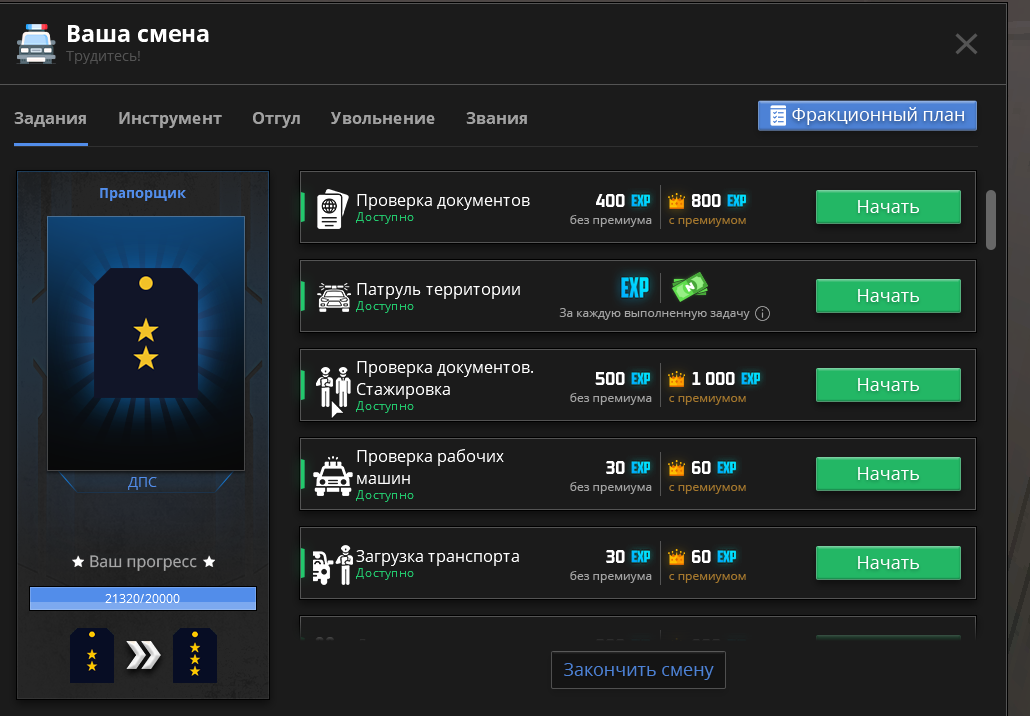Screen dimensions: 1030x716
Task: Start the Проверка рабочих машин task
Action: coord(888,474)
